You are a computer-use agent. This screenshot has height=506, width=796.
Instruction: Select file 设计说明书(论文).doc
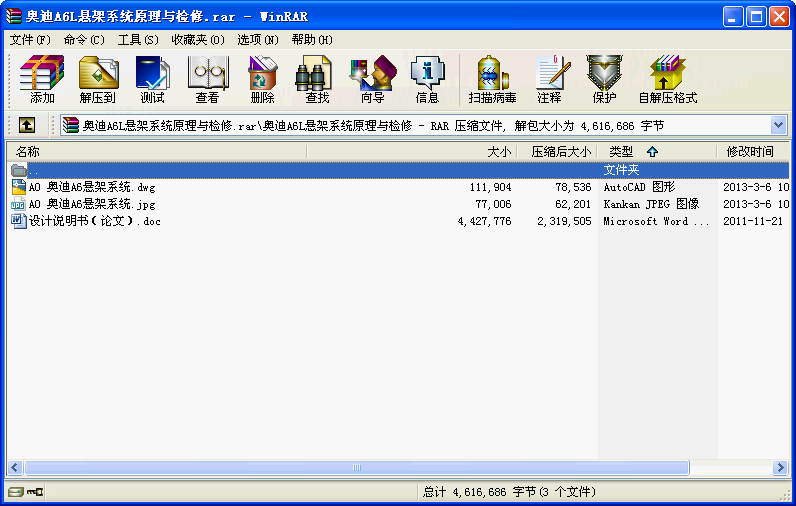click(x=94, y=221)
